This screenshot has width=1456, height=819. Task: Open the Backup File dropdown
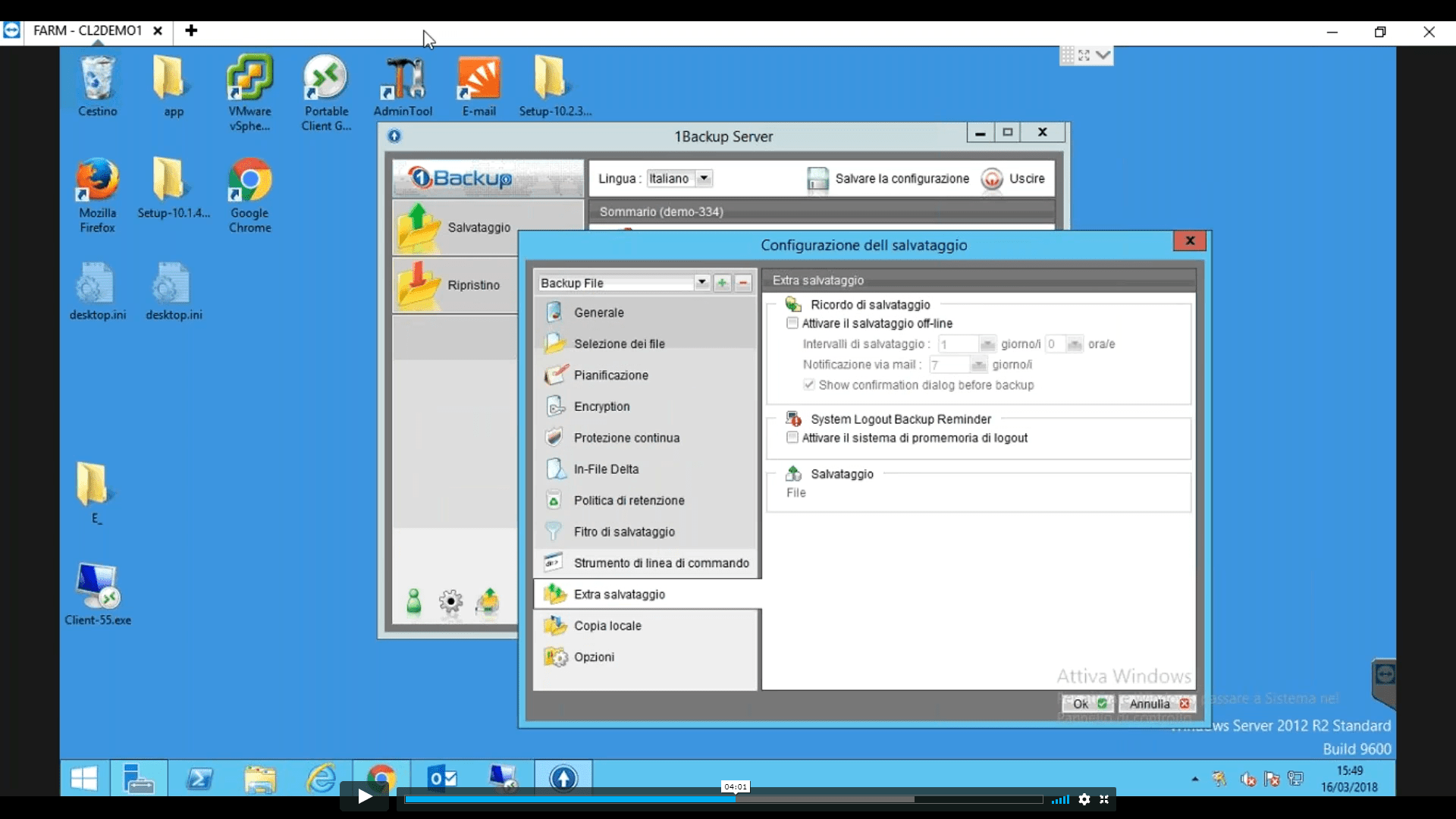pyautogui.click(x=703, y=283)
